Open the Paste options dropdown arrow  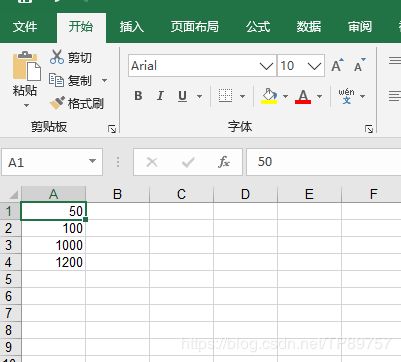coord(26,106)
